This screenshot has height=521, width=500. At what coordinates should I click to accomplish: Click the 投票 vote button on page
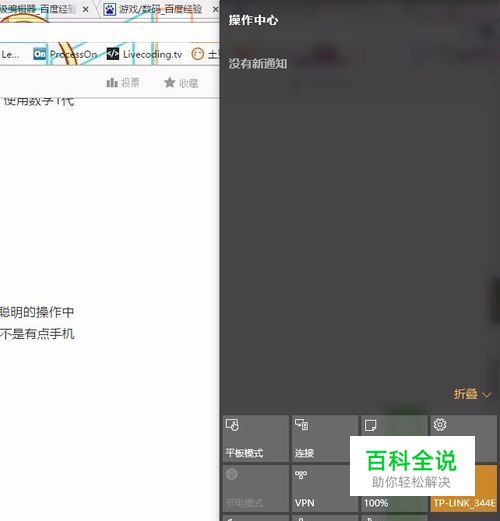point(123,82)
